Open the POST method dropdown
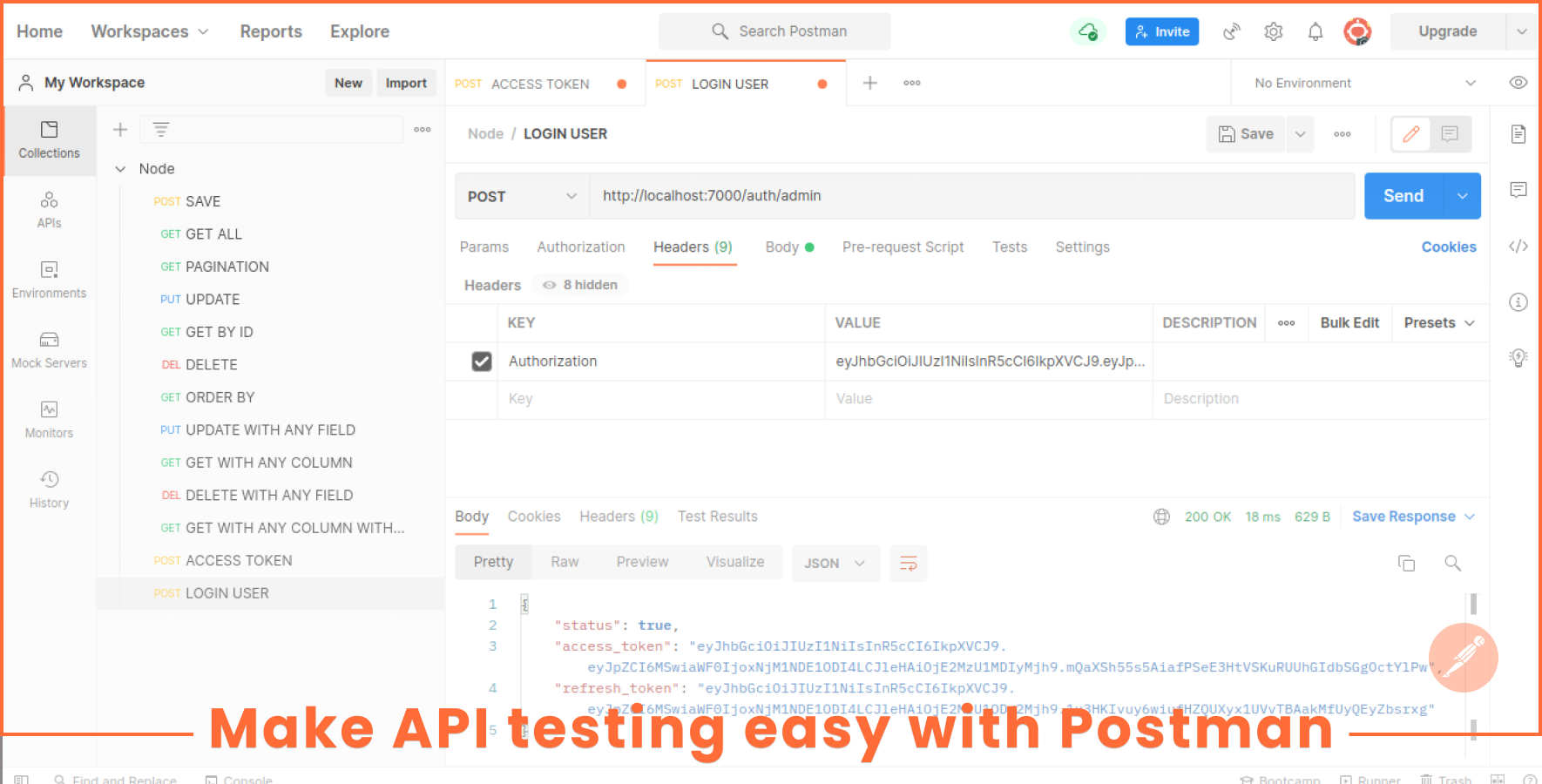The width and height of the screenshot is (1542, 784). tap(521, 196)
